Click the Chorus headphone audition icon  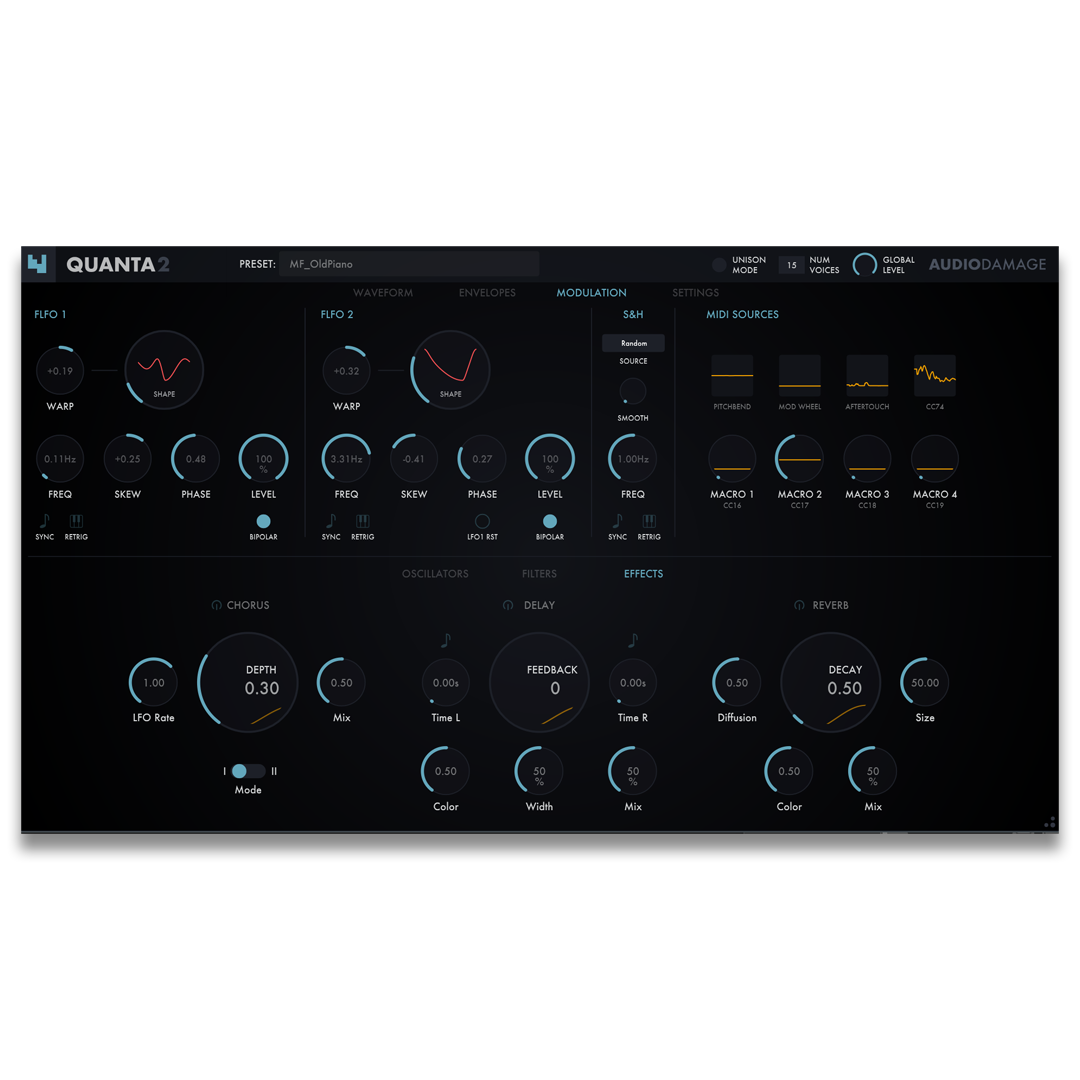point(216,605)
